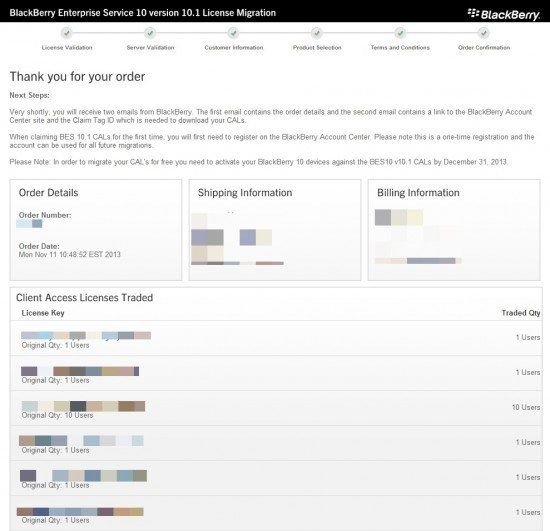Screen dimensions: 550x531
Task: Click the 'Order Details' panel heading
Action: pyautogui.click(x=48, y=193)
